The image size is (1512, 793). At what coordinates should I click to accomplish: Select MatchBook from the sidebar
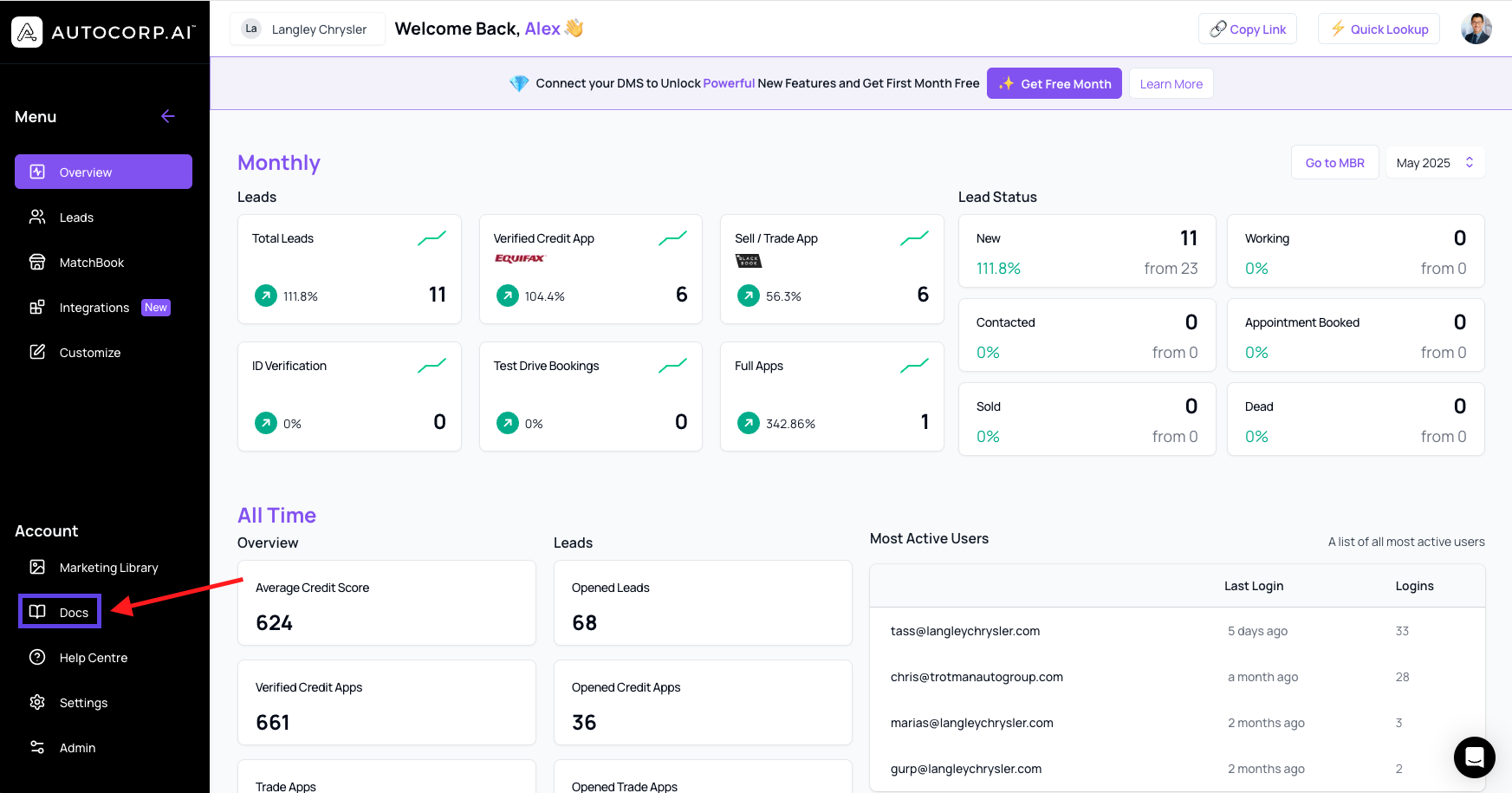(91, 263)
